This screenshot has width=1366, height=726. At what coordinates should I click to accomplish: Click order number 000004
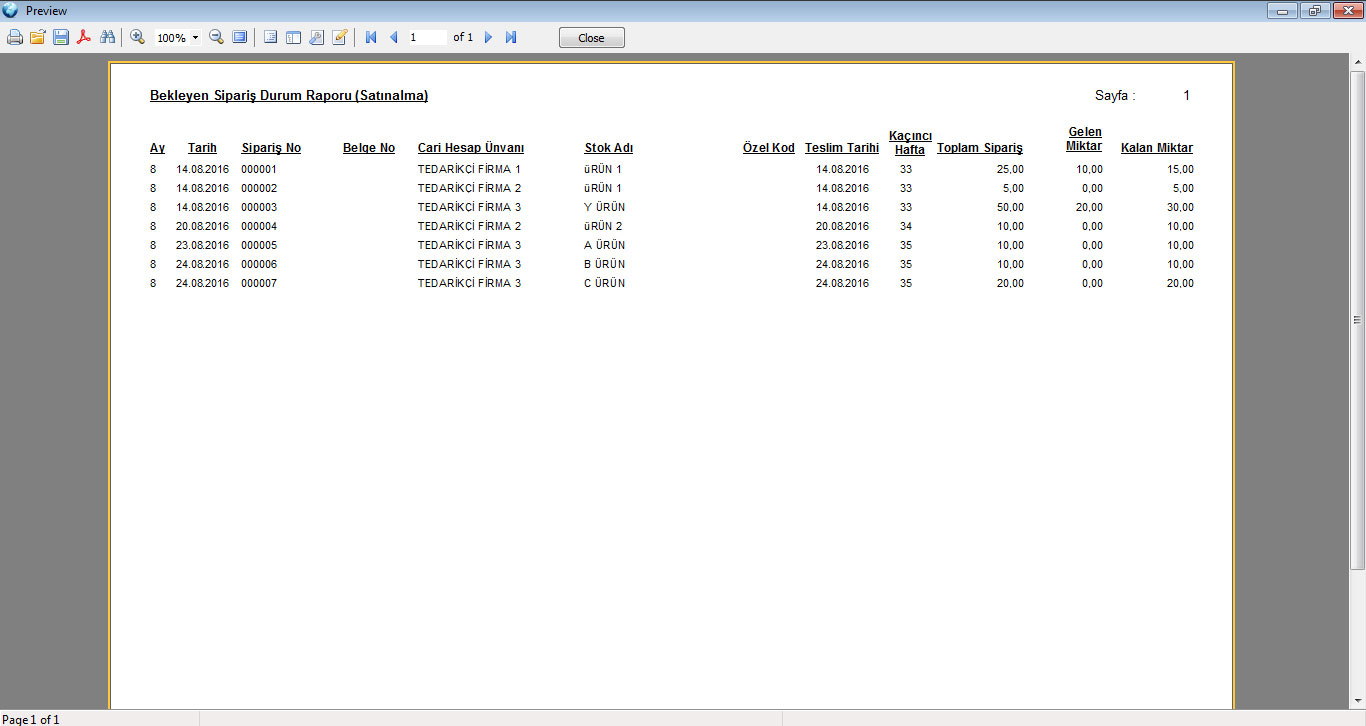(259, 226)
